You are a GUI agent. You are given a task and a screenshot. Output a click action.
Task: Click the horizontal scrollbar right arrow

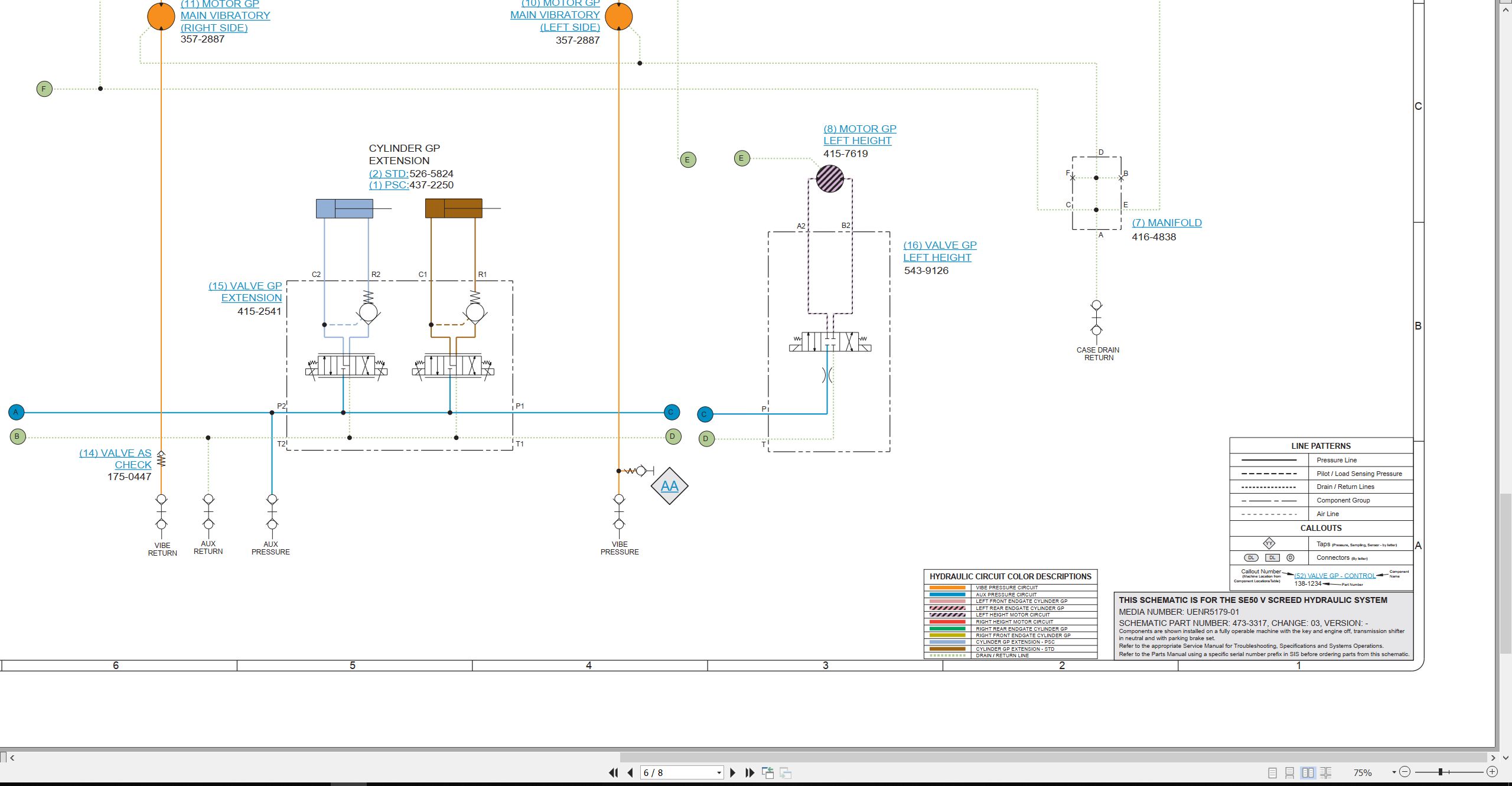click(1493, 758)
